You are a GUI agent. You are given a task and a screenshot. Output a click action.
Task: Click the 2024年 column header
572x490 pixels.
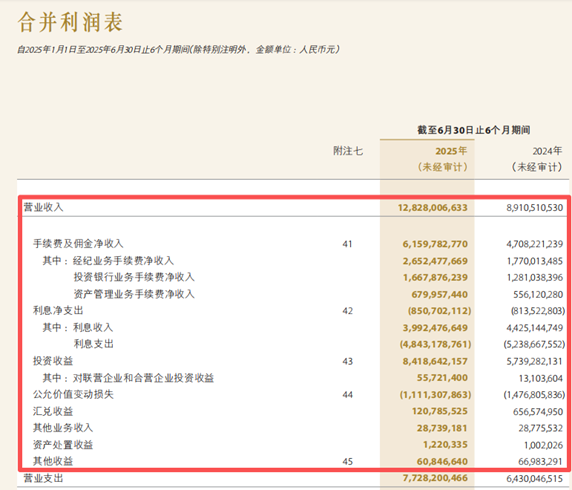[x=547, y=151]
